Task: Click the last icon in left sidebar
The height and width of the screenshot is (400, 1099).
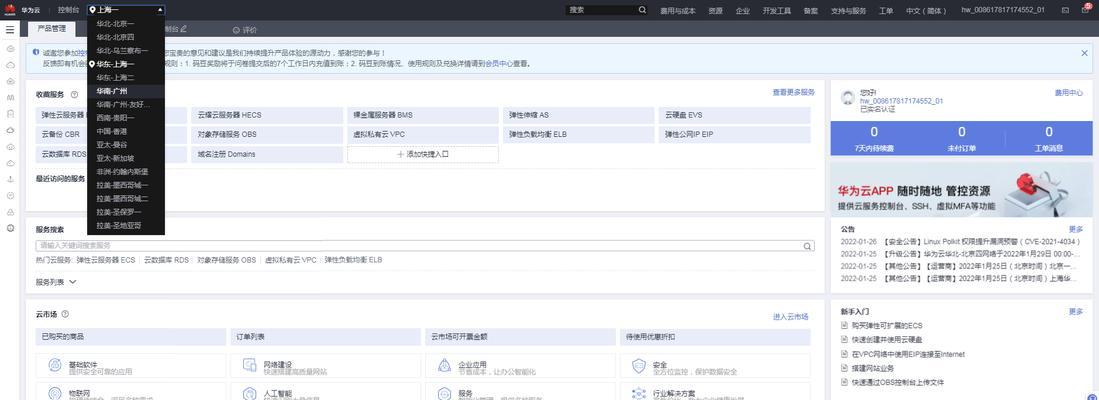Action: pos(11,228)
